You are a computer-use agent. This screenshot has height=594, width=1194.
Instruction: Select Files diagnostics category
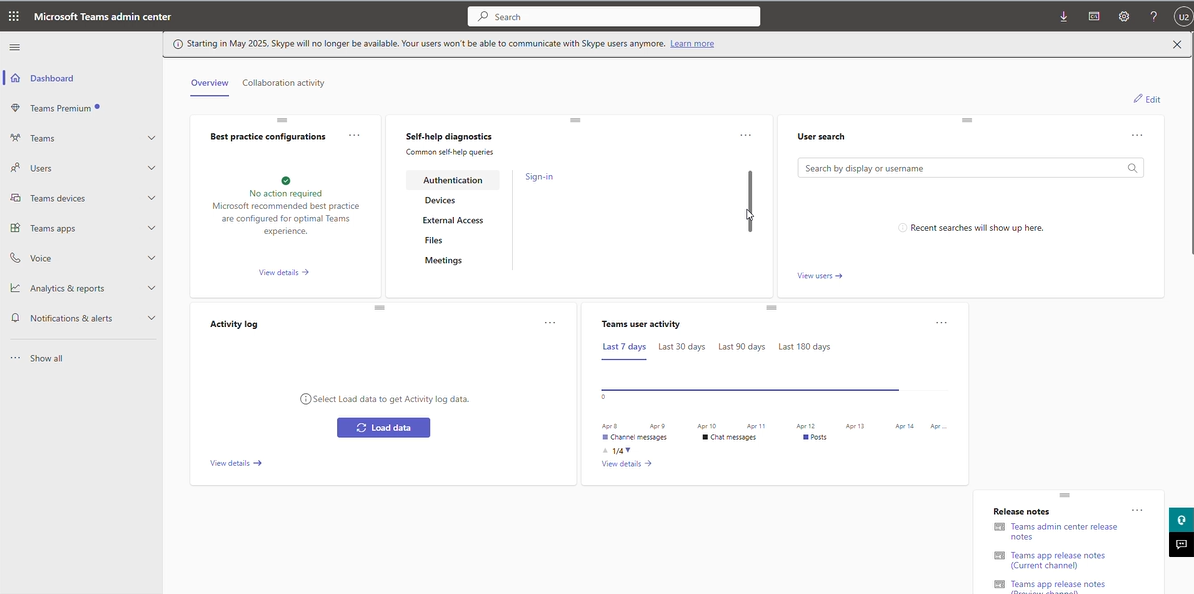point(433,240)
